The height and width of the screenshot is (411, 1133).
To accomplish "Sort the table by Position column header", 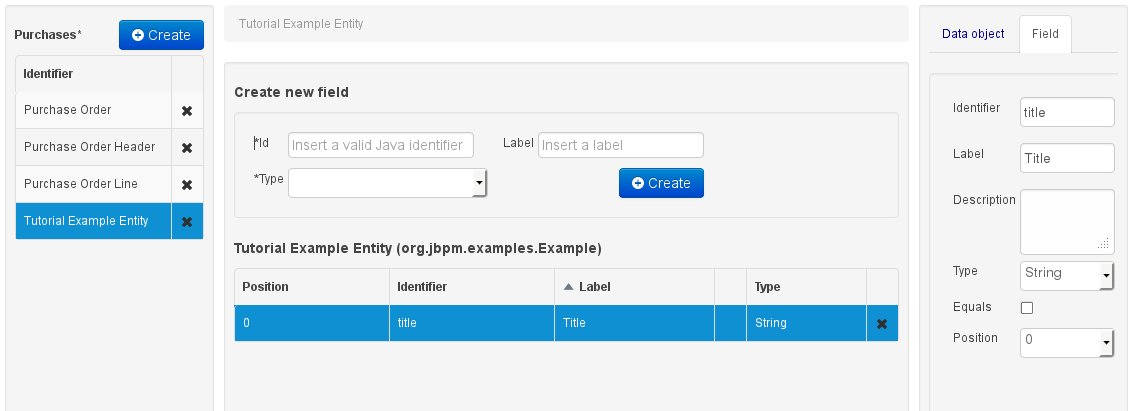I will coord(266,287).
